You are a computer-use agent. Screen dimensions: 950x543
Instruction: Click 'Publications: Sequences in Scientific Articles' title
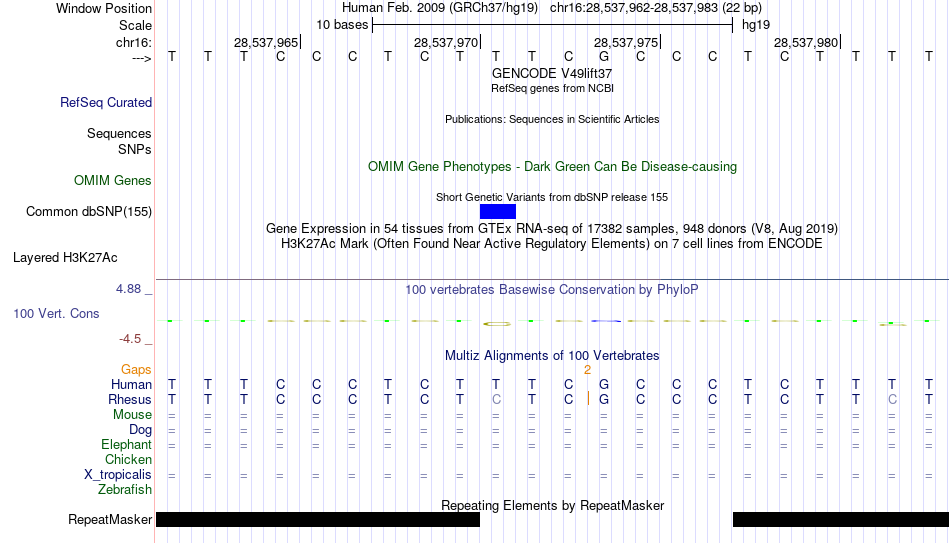click(x=552, y=119)
